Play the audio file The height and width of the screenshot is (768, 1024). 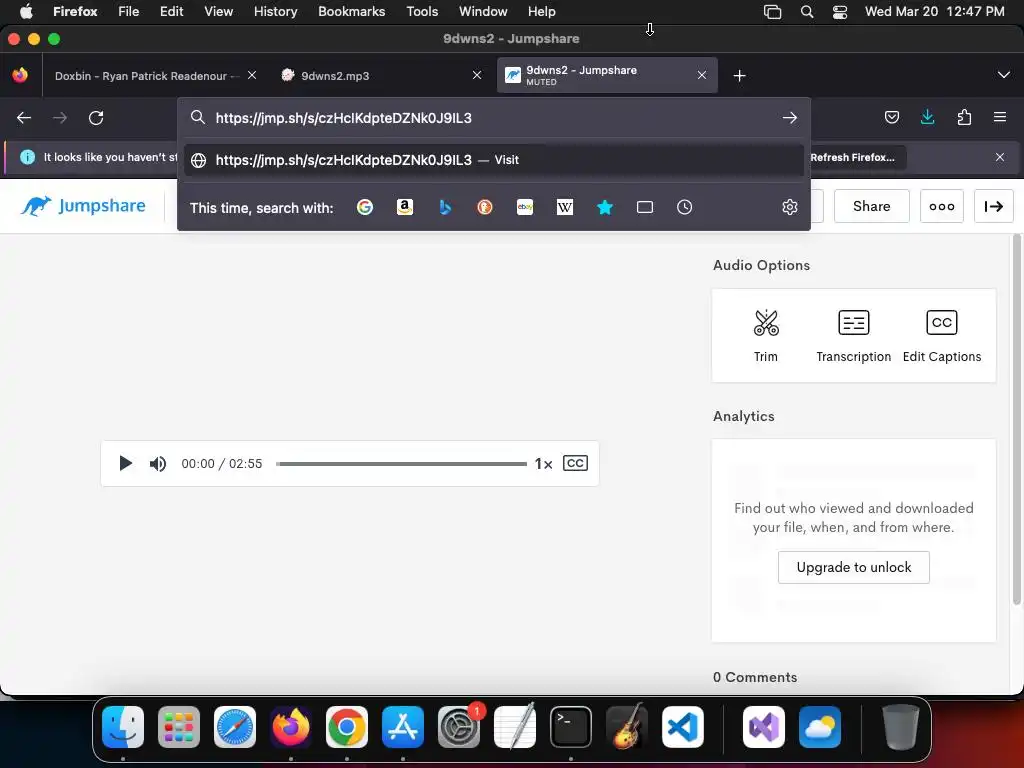[125, 464]
